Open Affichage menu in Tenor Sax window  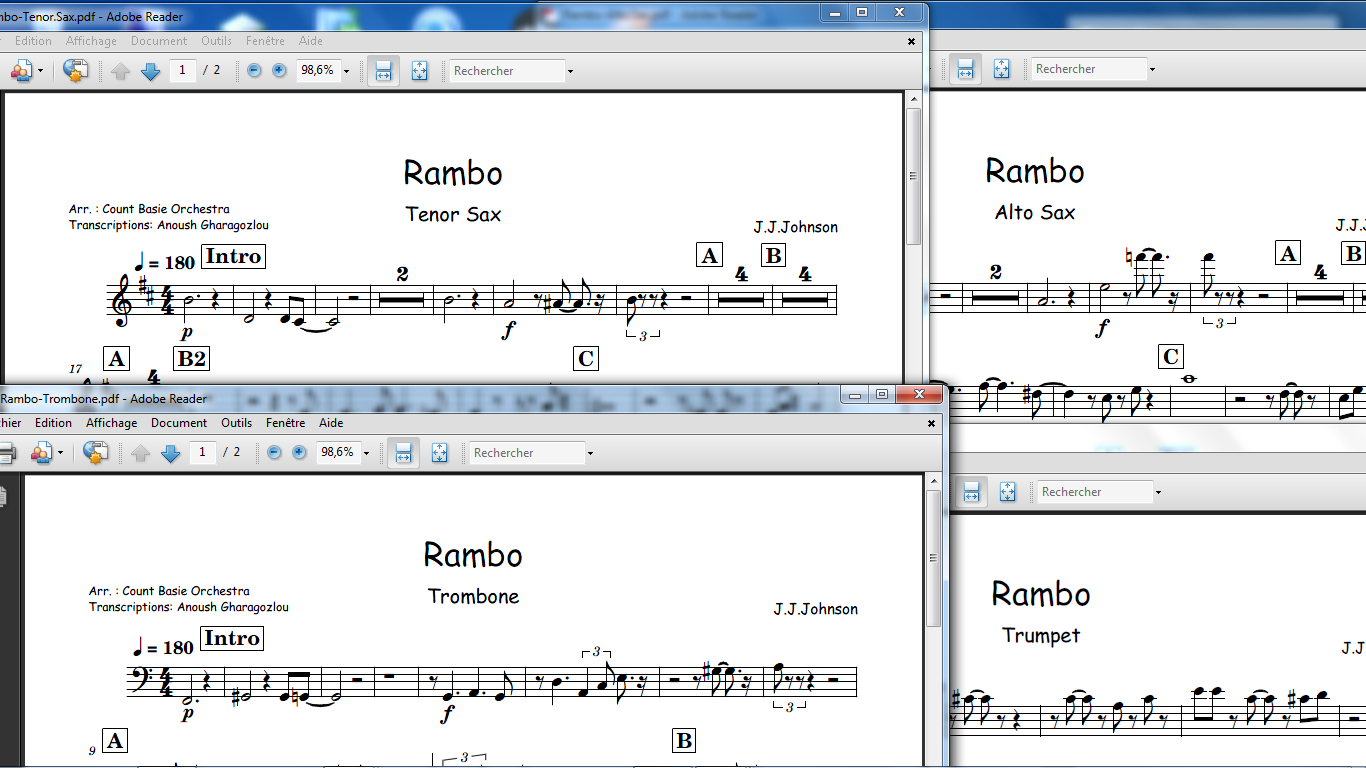[91, 41]
